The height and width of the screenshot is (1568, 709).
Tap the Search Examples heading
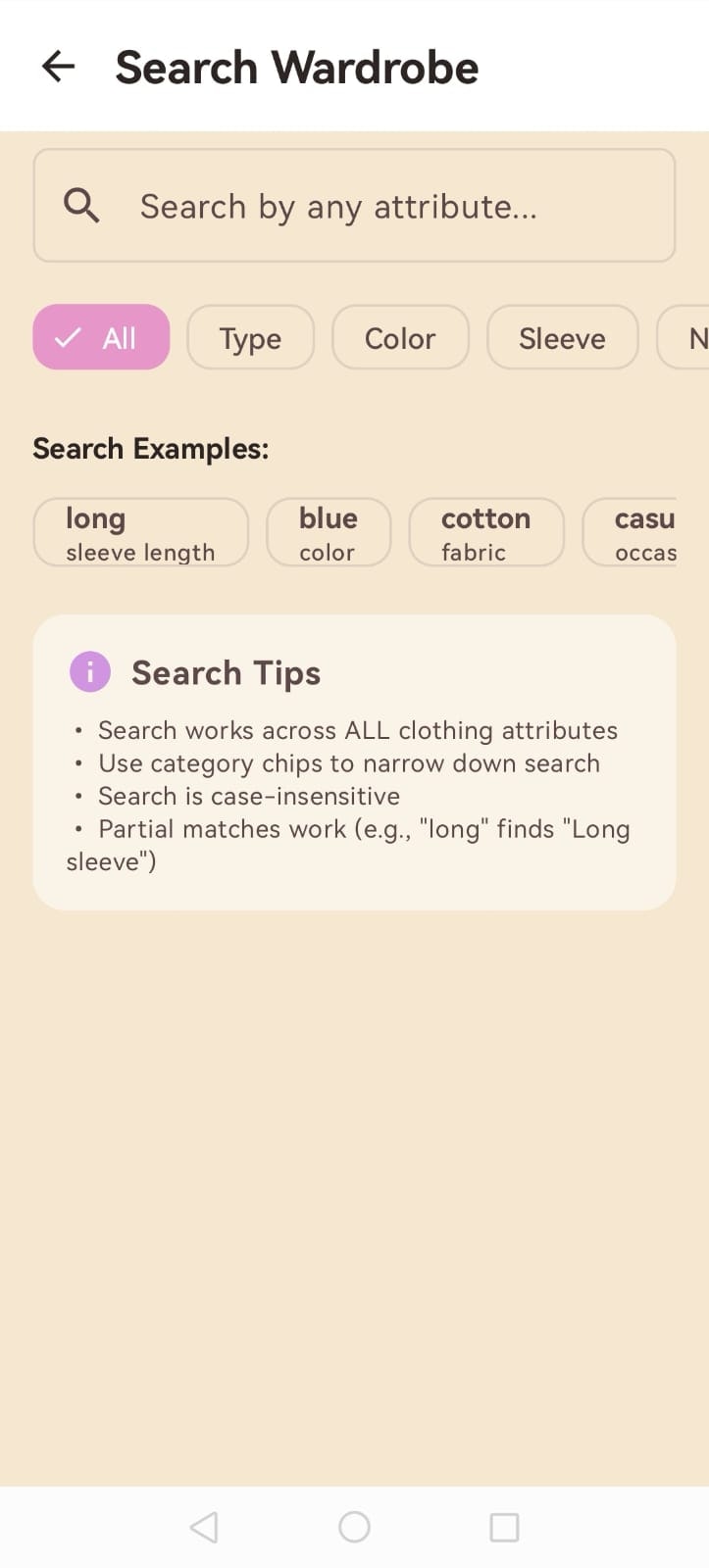coord(150,448)
